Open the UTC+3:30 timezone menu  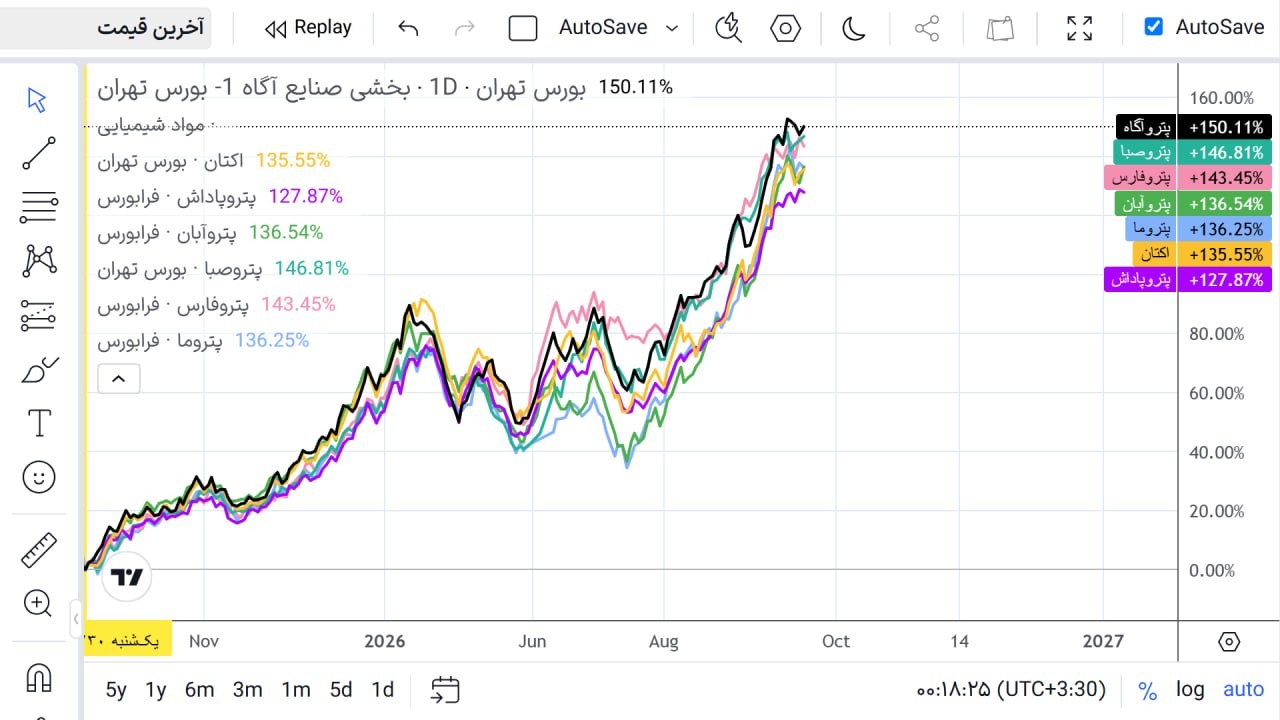click(x=1011, y=689)
